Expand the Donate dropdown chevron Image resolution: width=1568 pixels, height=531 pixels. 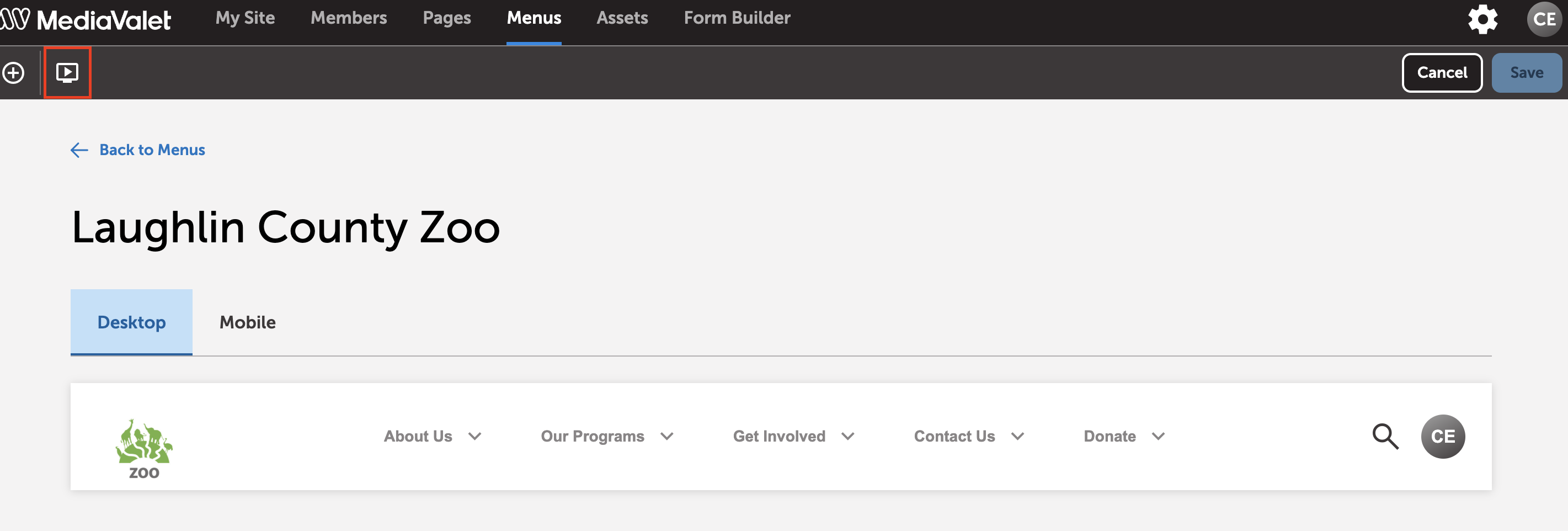(x=1159, y=436)
